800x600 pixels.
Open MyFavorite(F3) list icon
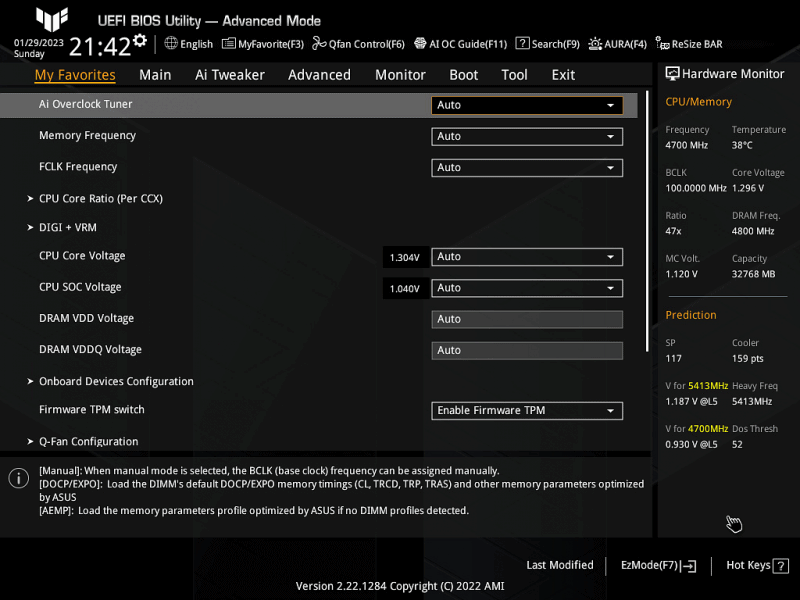(229, 43)
